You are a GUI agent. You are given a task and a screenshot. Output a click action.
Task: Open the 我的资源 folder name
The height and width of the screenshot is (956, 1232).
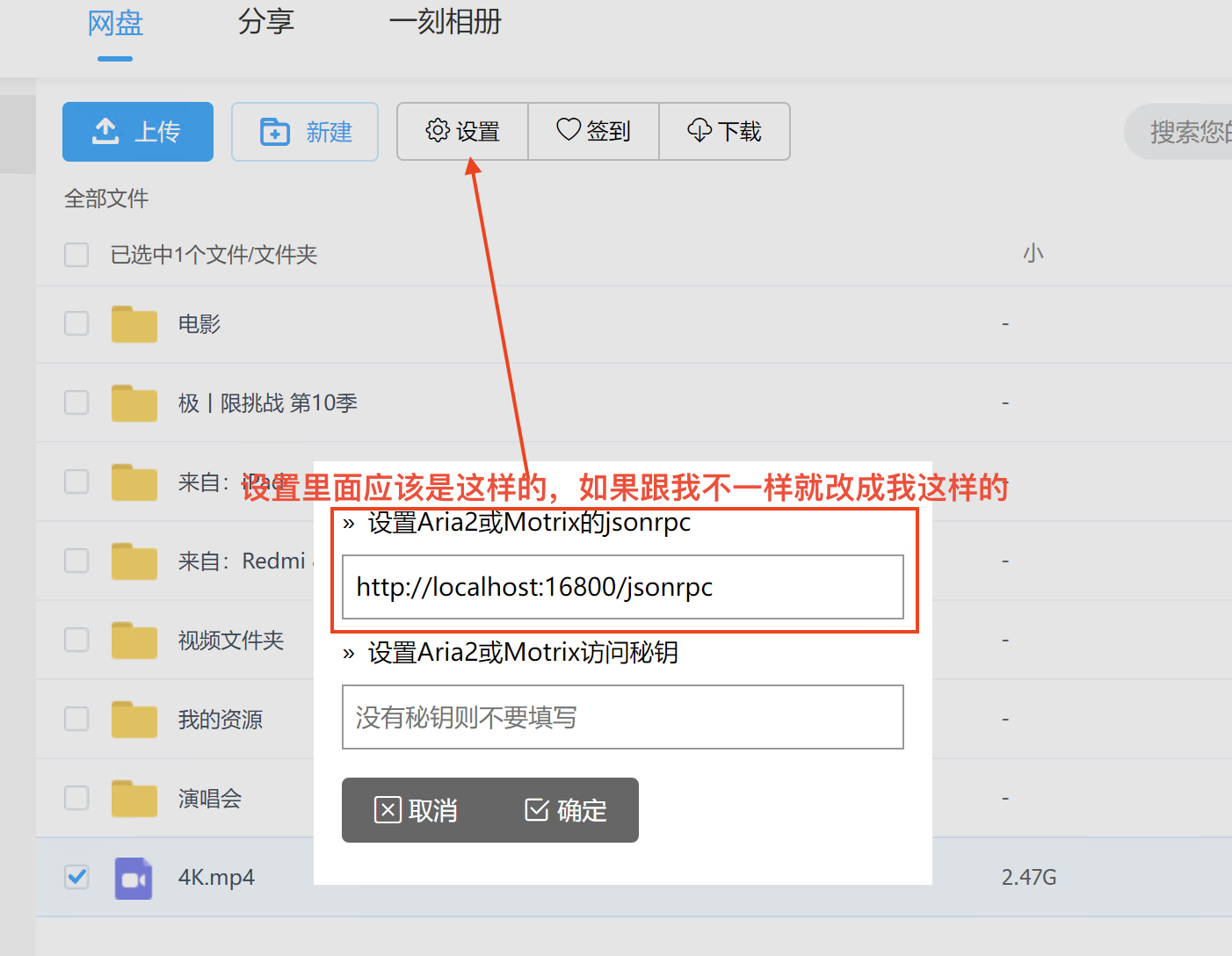pos(221,720)
